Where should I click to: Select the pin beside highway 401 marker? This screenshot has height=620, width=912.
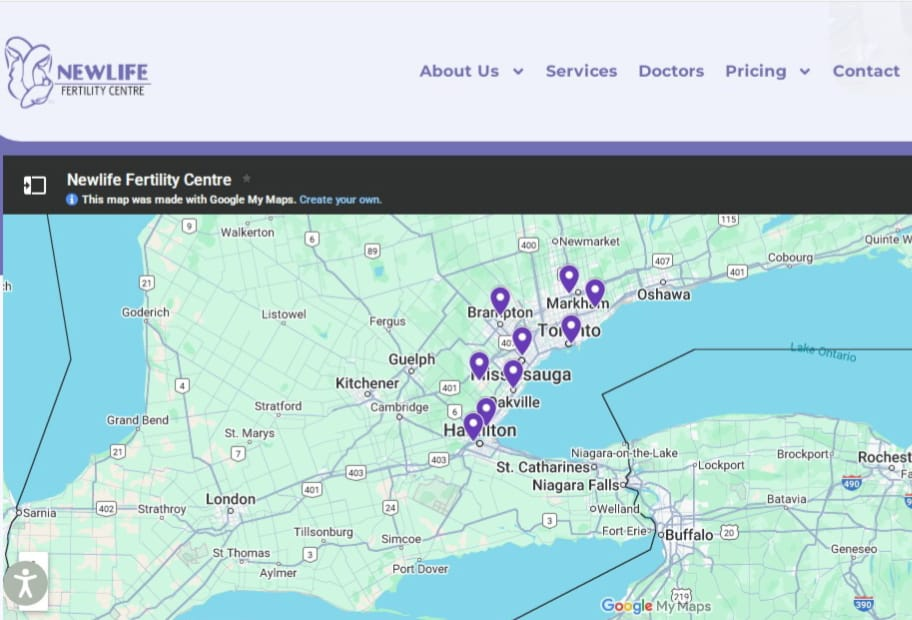522,341
